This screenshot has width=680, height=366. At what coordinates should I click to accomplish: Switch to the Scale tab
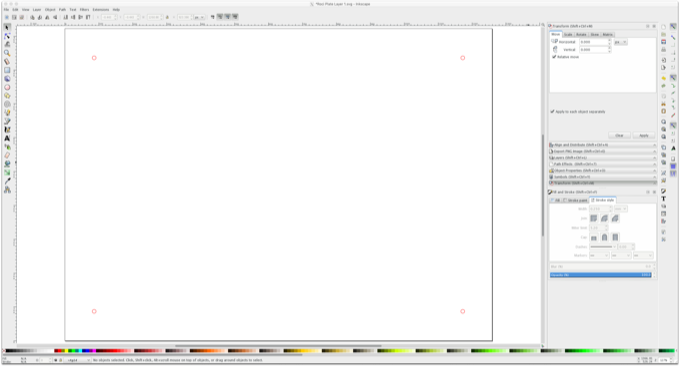point(568,35)
